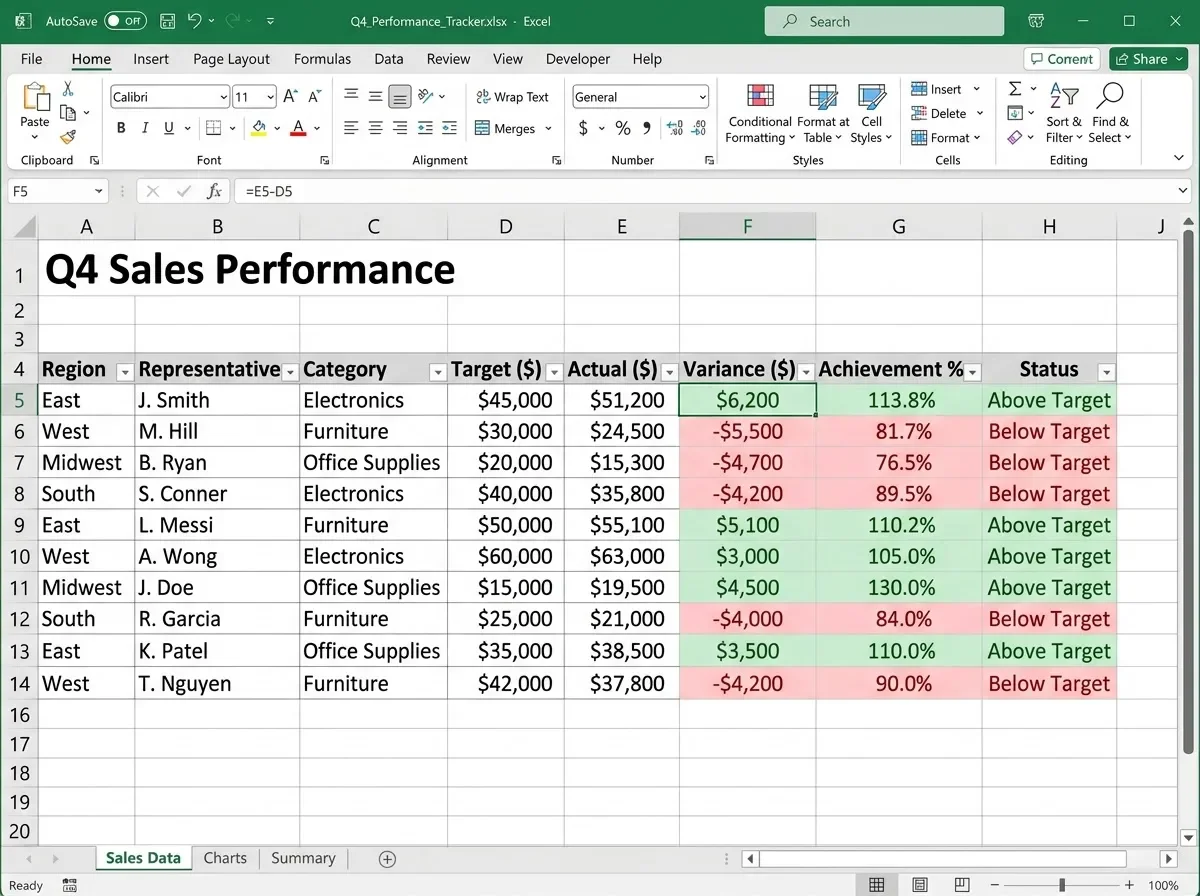Toggle Underline formatting
This screenshot has height=896, width=1200.
coord(169,128)
